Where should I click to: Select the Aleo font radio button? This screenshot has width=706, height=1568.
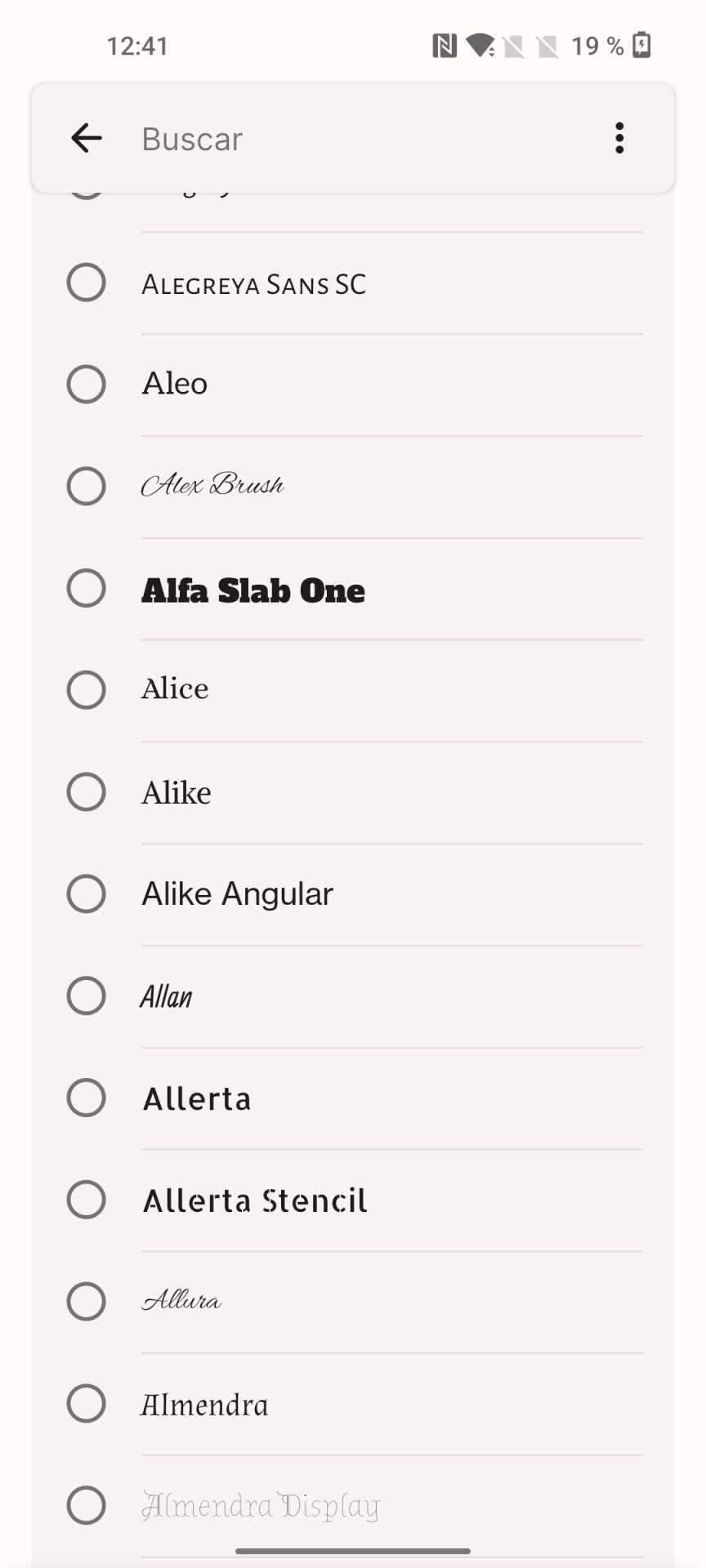pos(86,384)
